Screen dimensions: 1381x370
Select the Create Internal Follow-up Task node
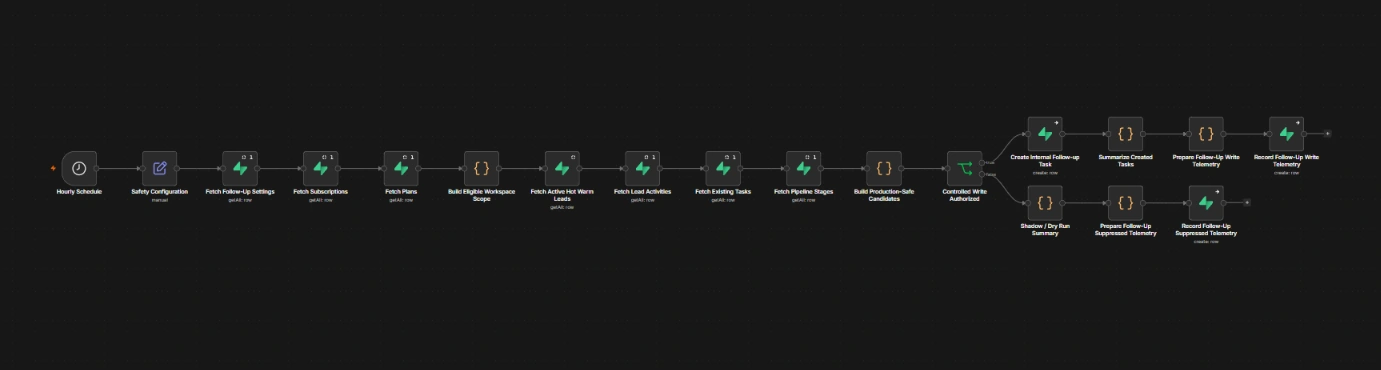coord(1045,133)
